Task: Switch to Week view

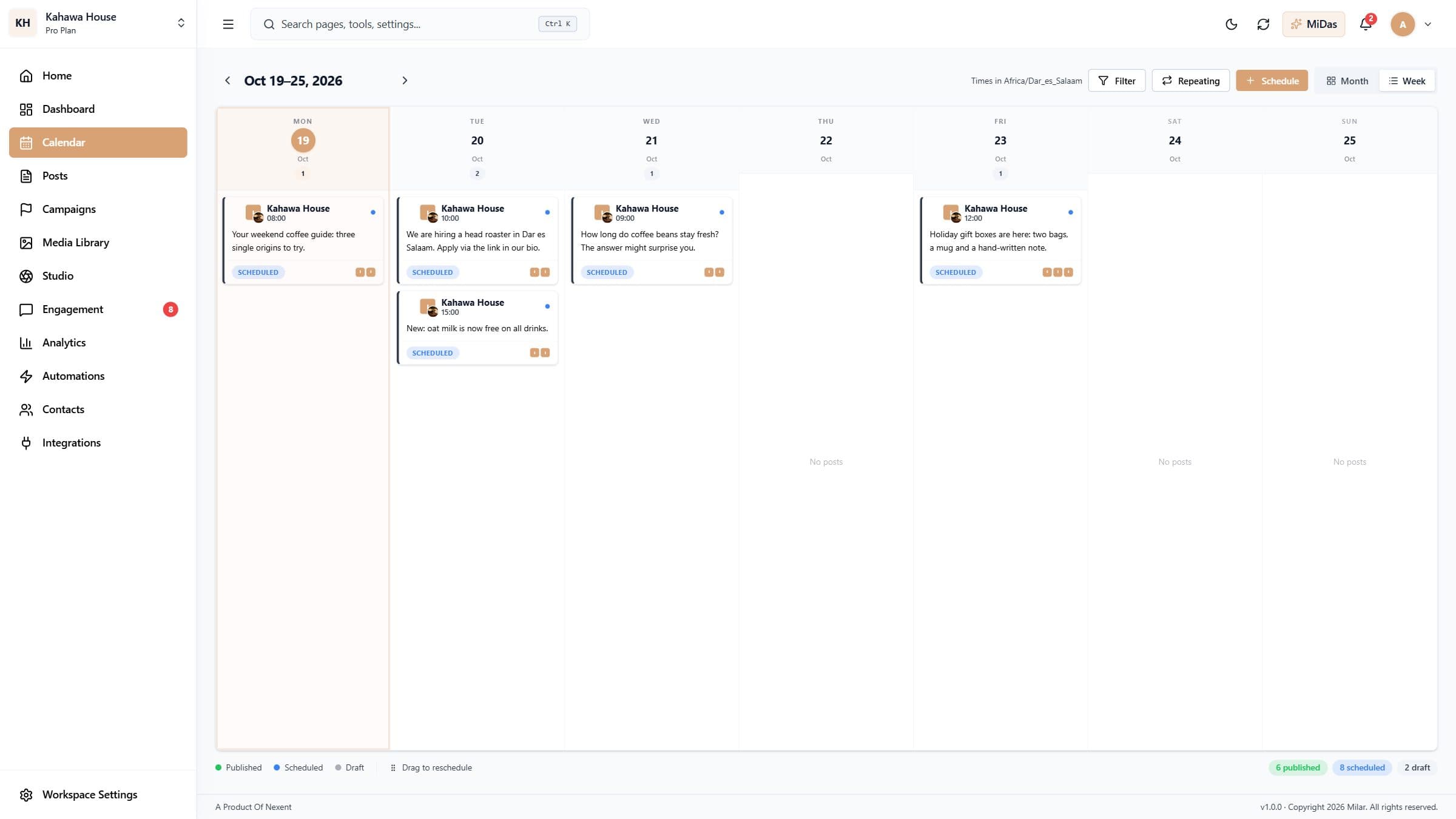Action: tap(1407, 81)
